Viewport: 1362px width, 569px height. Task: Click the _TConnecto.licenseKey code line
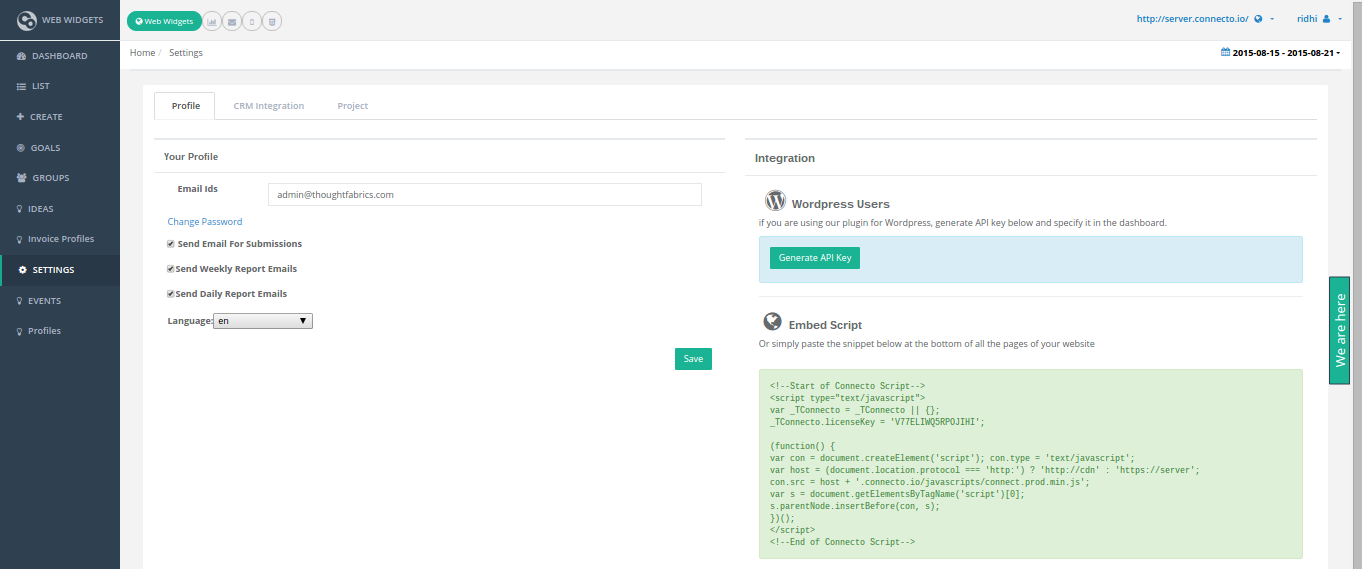point(877,422)
